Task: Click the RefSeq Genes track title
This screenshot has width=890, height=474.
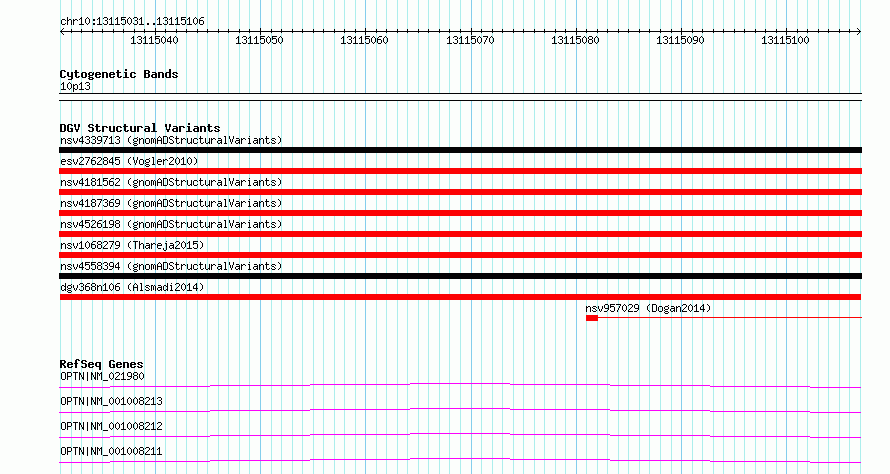Action: (101, 364)
